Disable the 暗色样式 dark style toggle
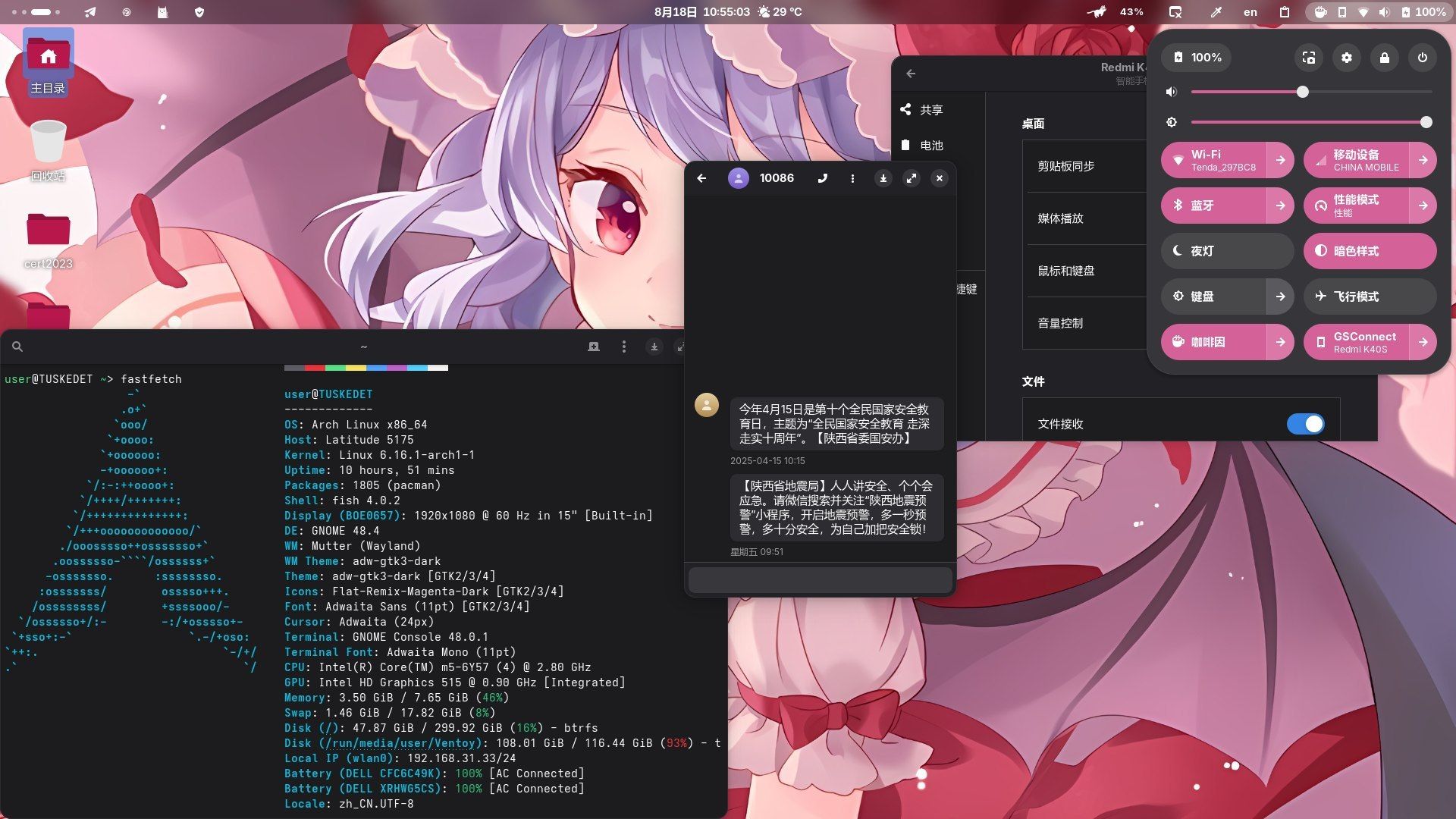Screen dimensions: 1456x819 click(x=1369, y=251)
